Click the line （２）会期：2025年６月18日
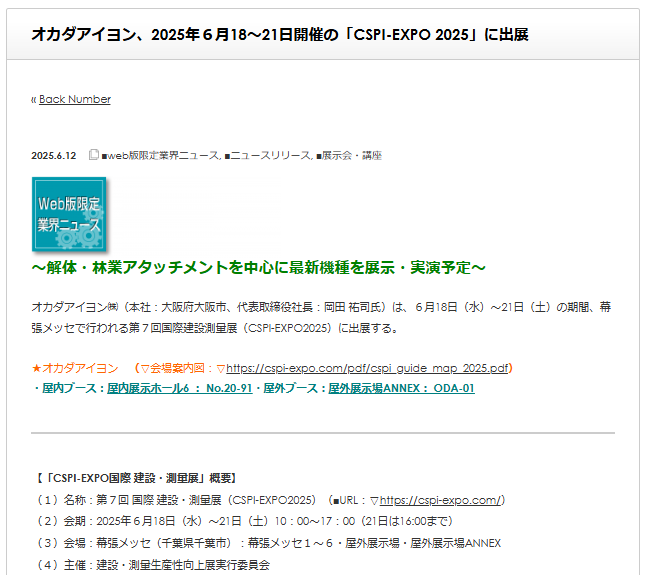This screenshot has width=646, height=575. point(245,521)
